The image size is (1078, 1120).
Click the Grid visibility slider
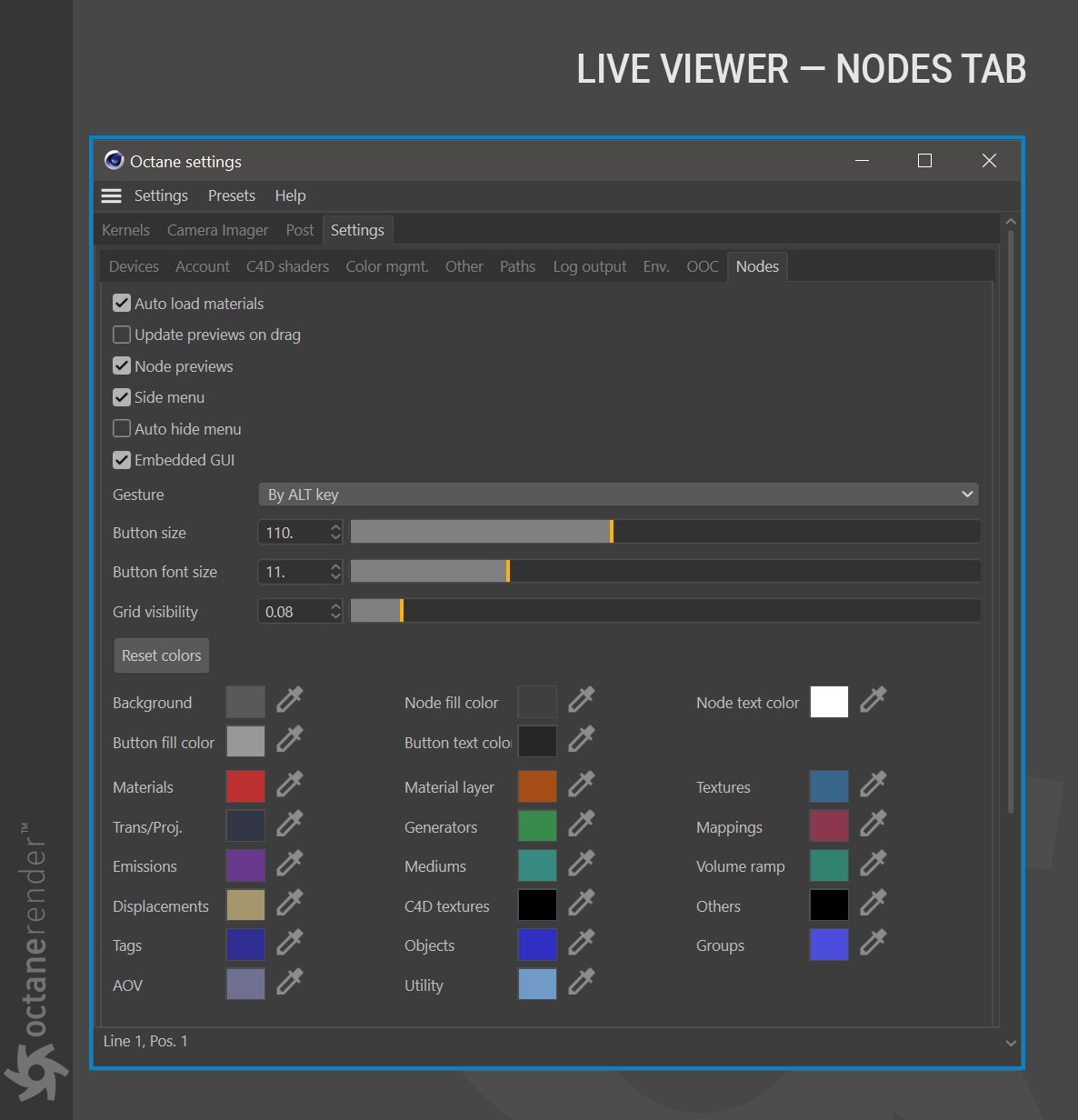664,611
